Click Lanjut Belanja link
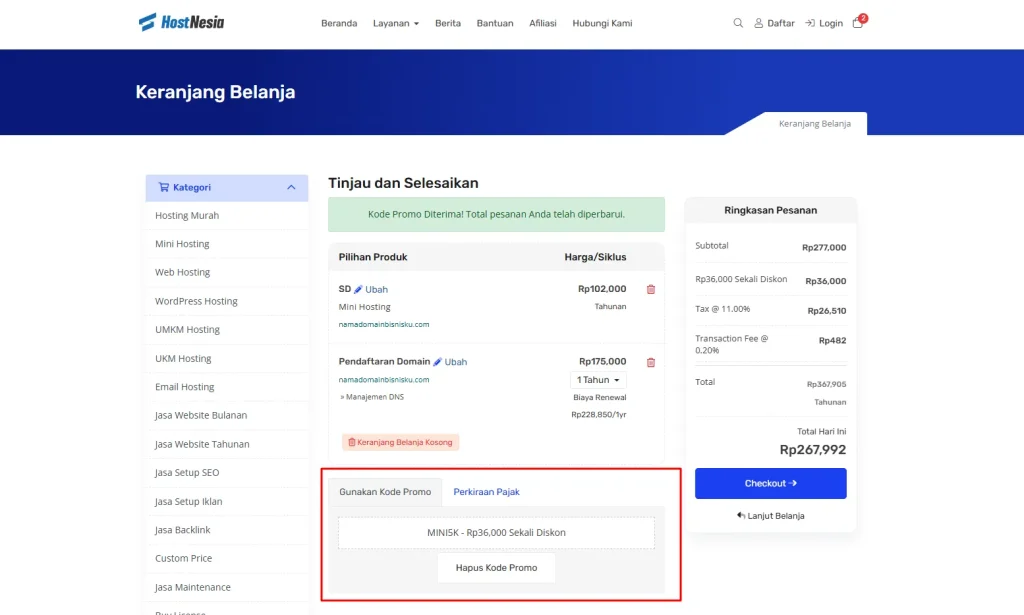Viewport: 1024px width, 615px height. coord(770,516)
